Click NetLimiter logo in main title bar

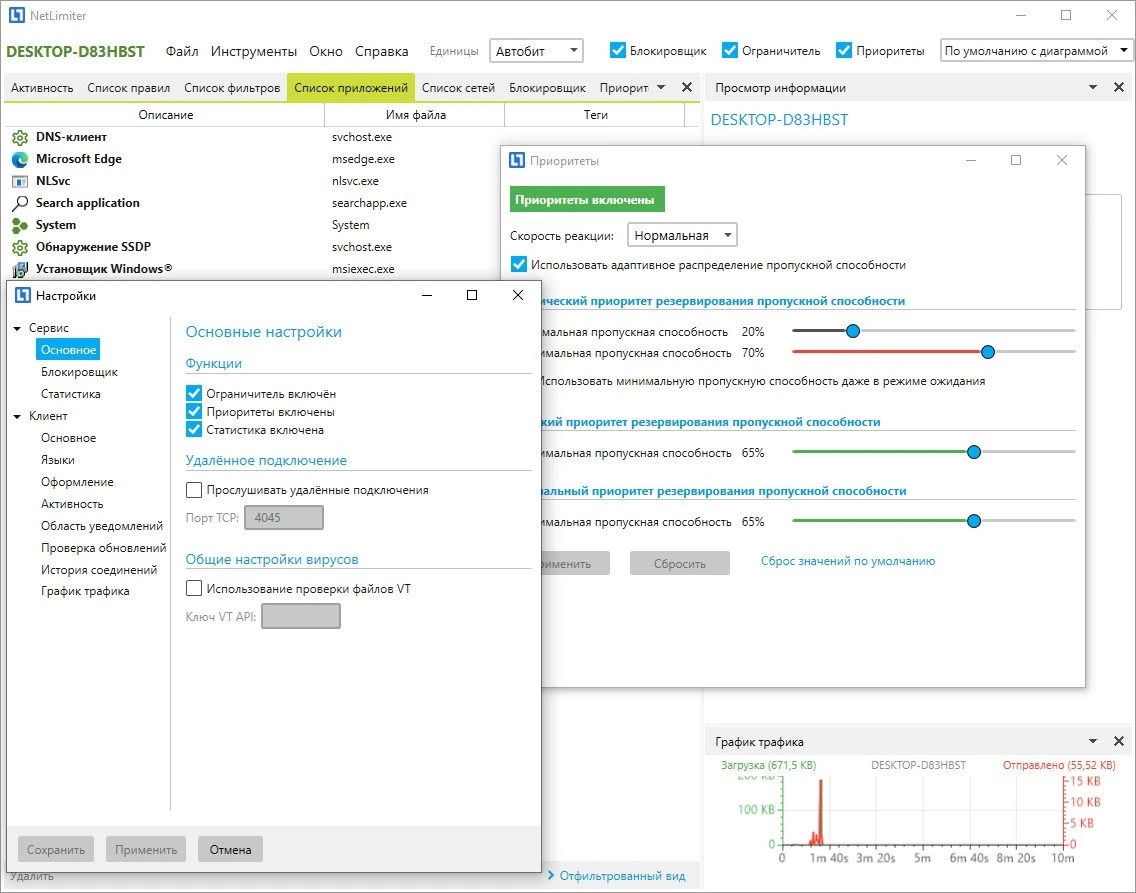pos(16,15)
